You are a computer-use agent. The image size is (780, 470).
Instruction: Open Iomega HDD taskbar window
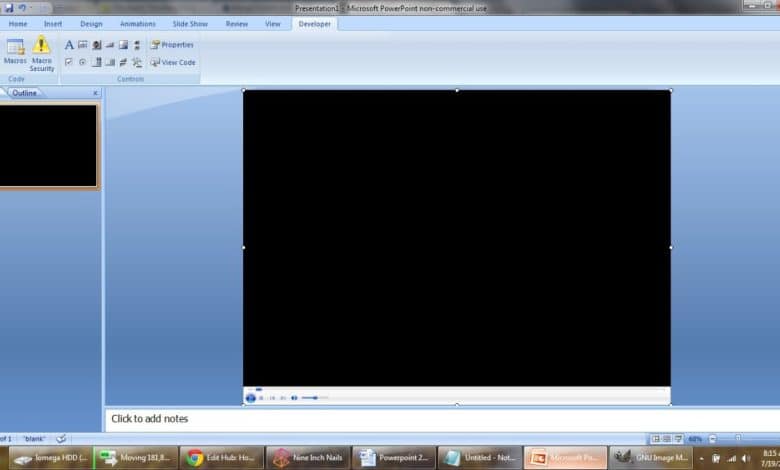(x=50, y=458)
